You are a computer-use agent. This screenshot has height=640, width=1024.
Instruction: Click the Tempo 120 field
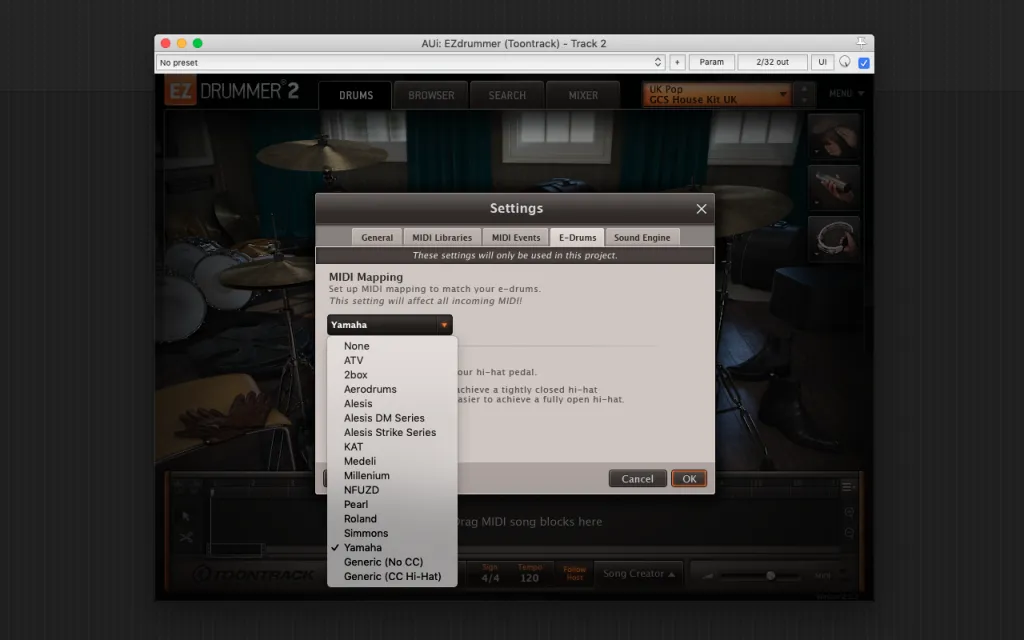pos(530,573)
